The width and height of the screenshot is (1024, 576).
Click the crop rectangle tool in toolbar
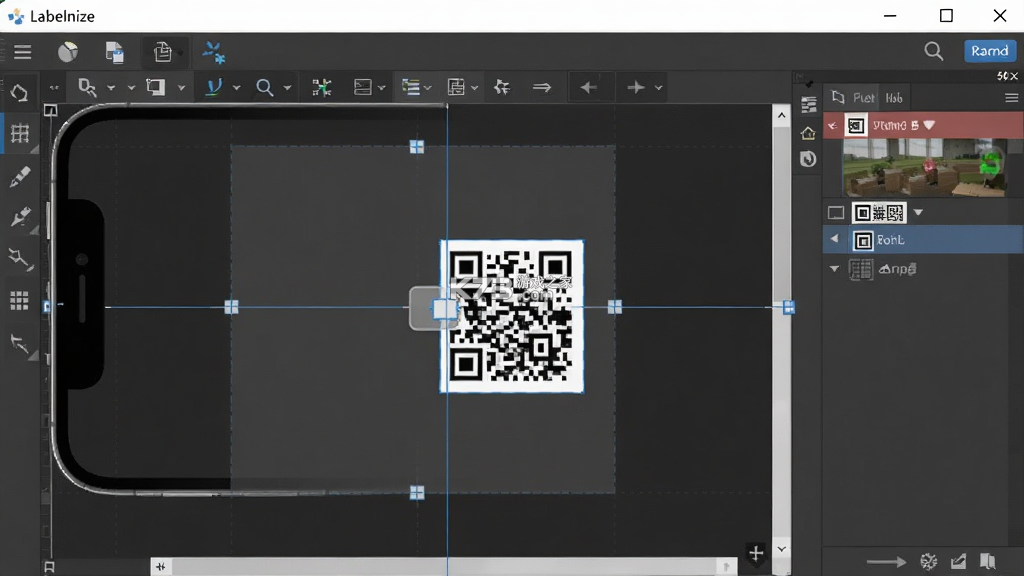tap(155, 87)
